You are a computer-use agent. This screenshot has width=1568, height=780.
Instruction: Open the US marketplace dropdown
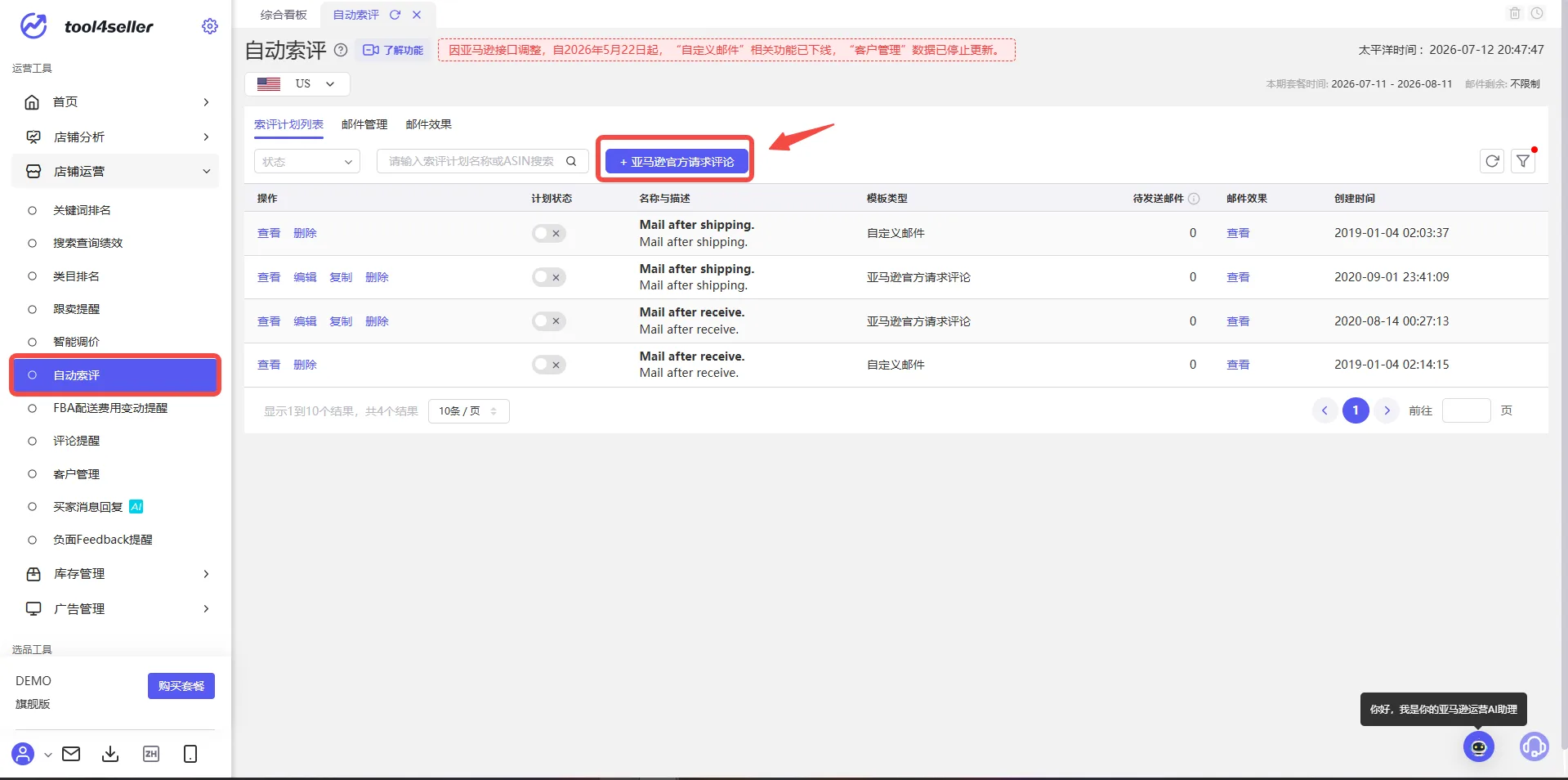297,83
